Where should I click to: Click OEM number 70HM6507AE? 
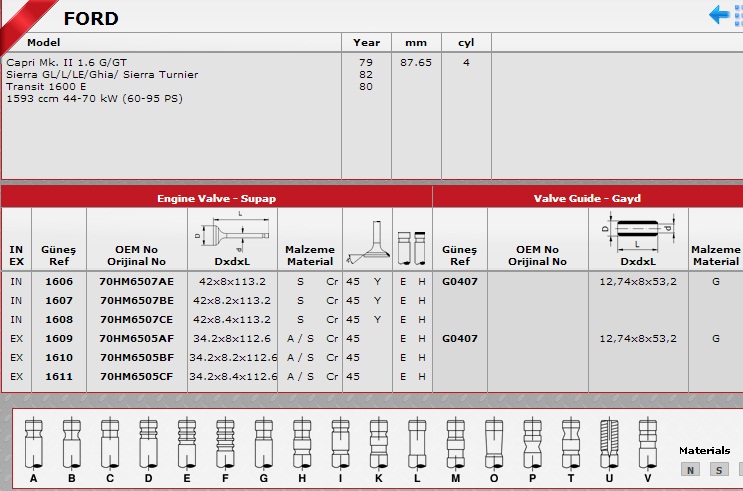pos(136,282)
